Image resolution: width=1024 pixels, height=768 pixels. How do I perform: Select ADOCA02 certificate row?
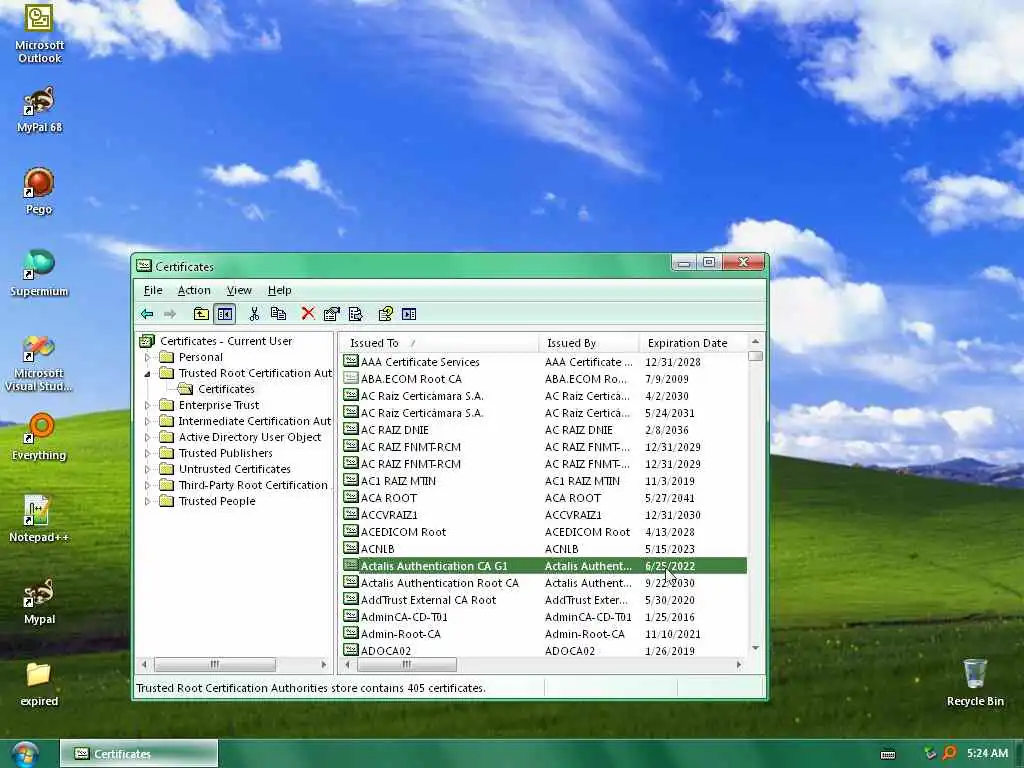(x=544, y=650)
